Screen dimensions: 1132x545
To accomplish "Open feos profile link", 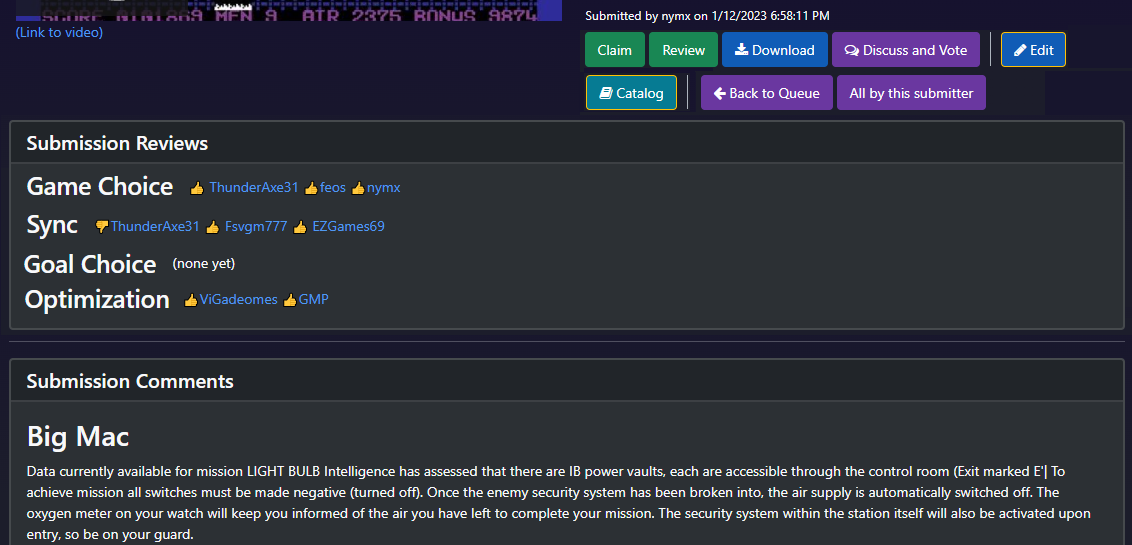I will 333,188.
